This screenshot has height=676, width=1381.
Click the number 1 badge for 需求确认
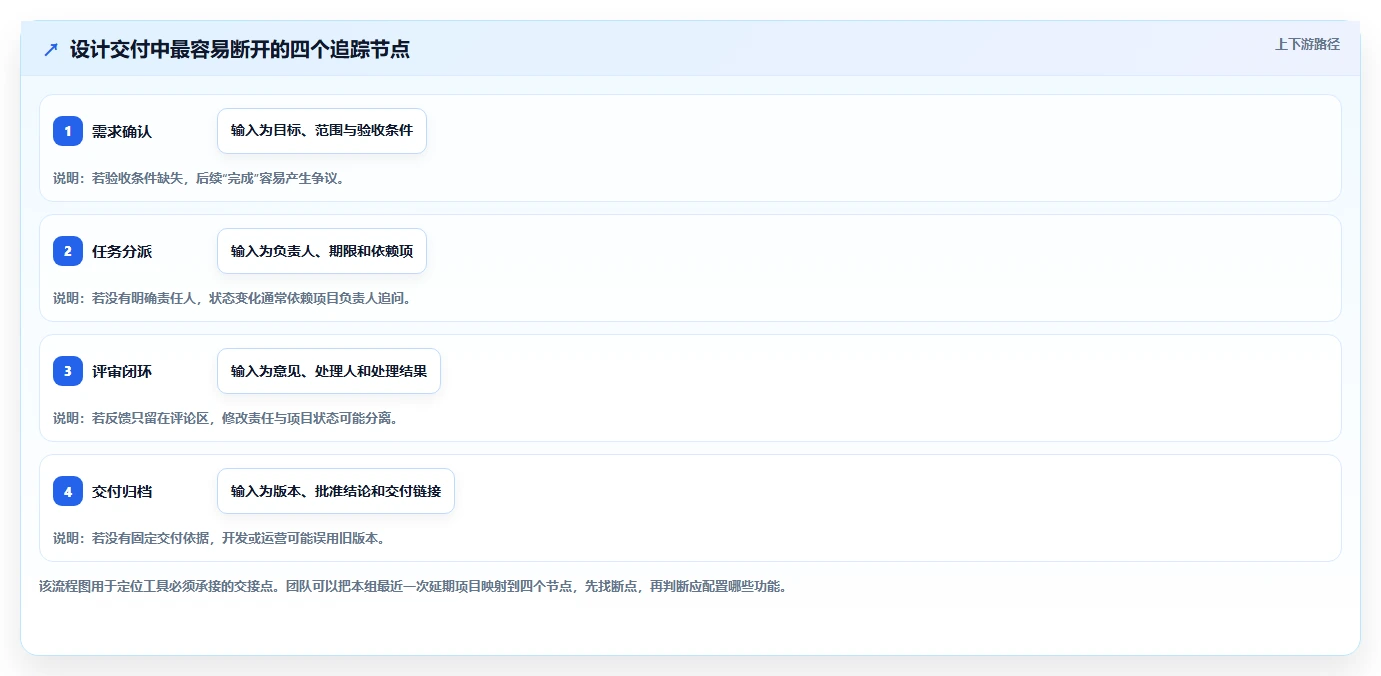pyautogui.click(x=68, y=131)
